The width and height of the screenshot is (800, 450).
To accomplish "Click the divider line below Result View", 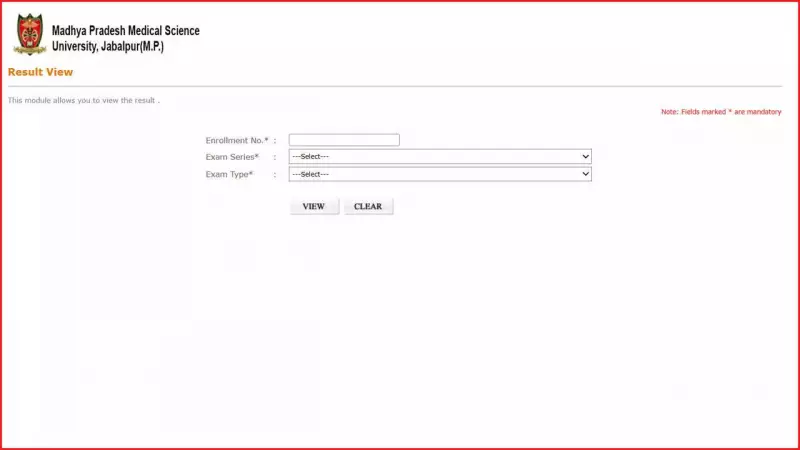I will click(400, 86).
